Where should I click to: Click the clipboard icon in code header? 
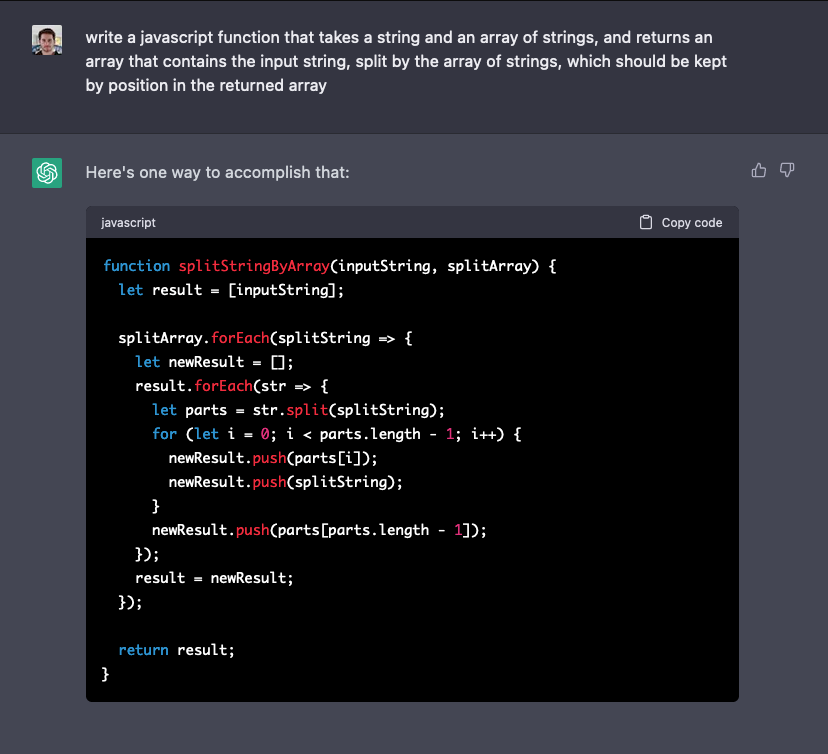pyautogui.click(x=646, y=222)
